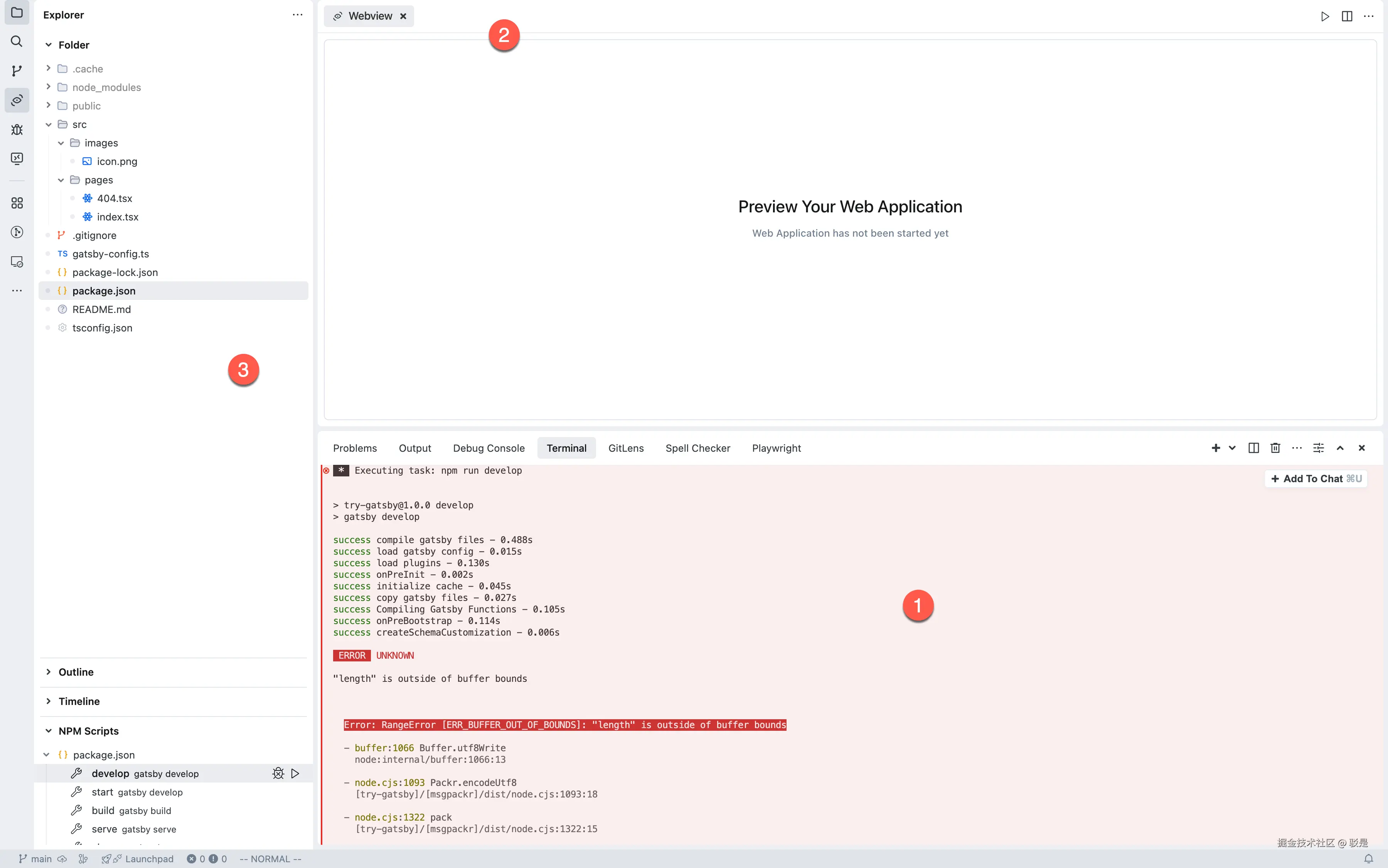The height and width of the screenshot is (868, 1388).
Task: Open the Debug bug icon in activity bar
Action: 17,129
